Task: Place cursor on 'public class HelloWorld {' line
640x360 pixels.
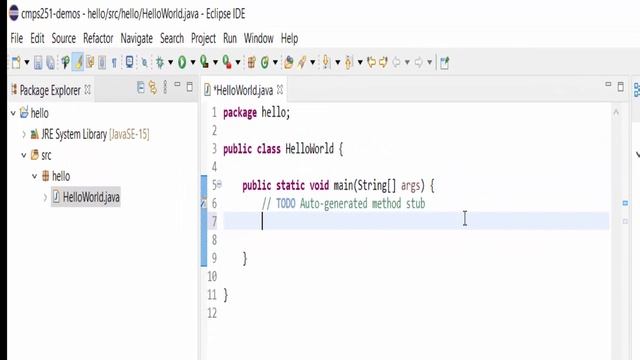Action: [283, 149]
